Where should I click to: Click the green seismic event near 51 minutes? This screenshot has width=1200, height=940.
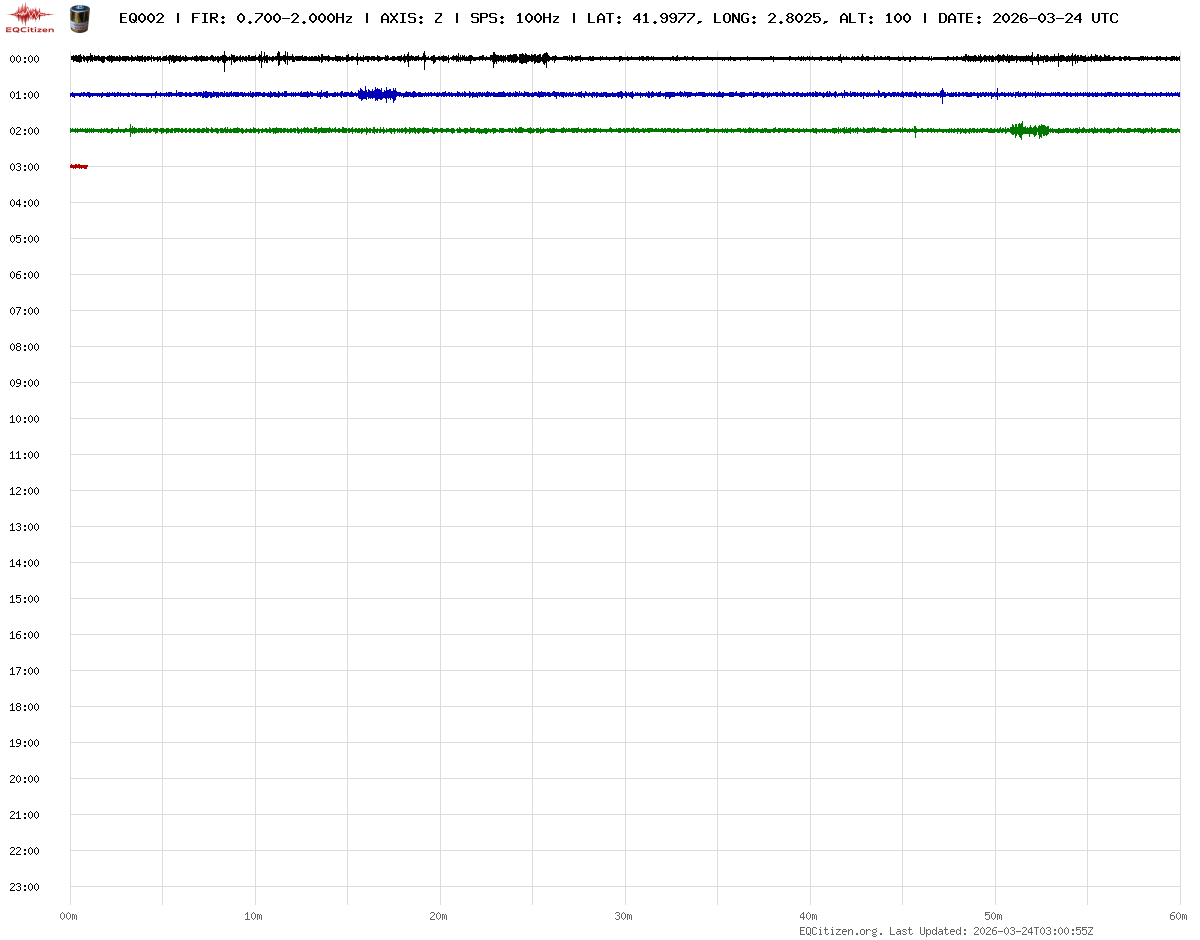pos(1029,130)
